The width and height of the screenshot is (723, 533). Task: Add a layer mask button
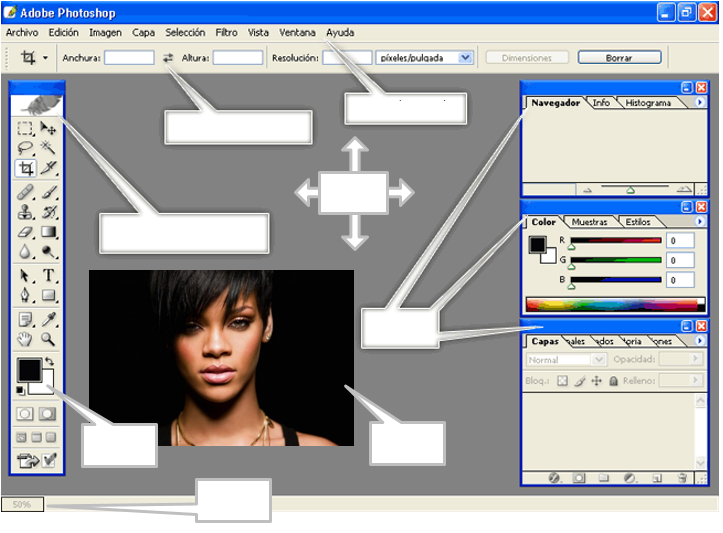pyautogui.click(x=579, y=478)
